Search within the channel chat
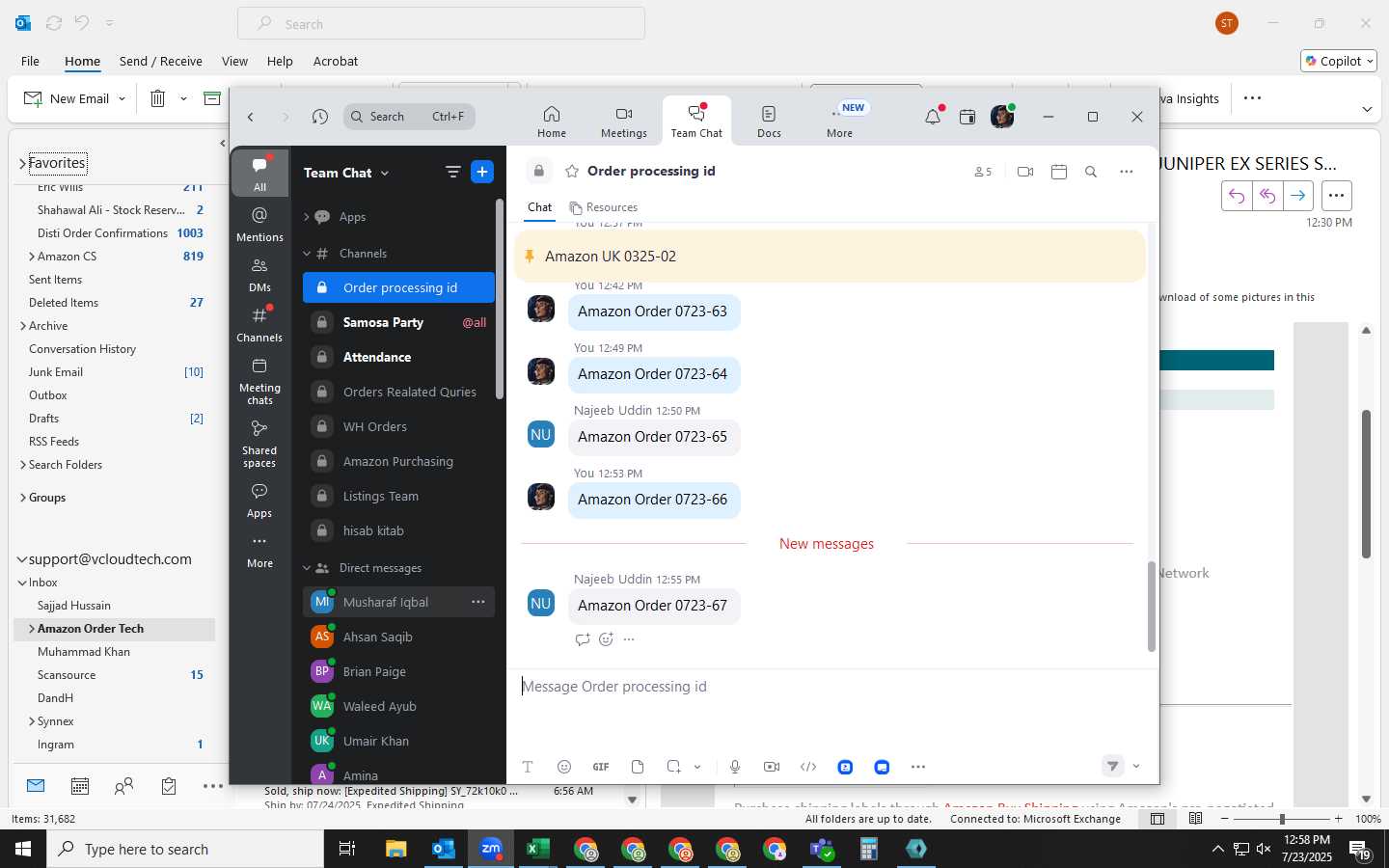The image size is (1389, 868). pyautogui.click(x=1091, y=172)
